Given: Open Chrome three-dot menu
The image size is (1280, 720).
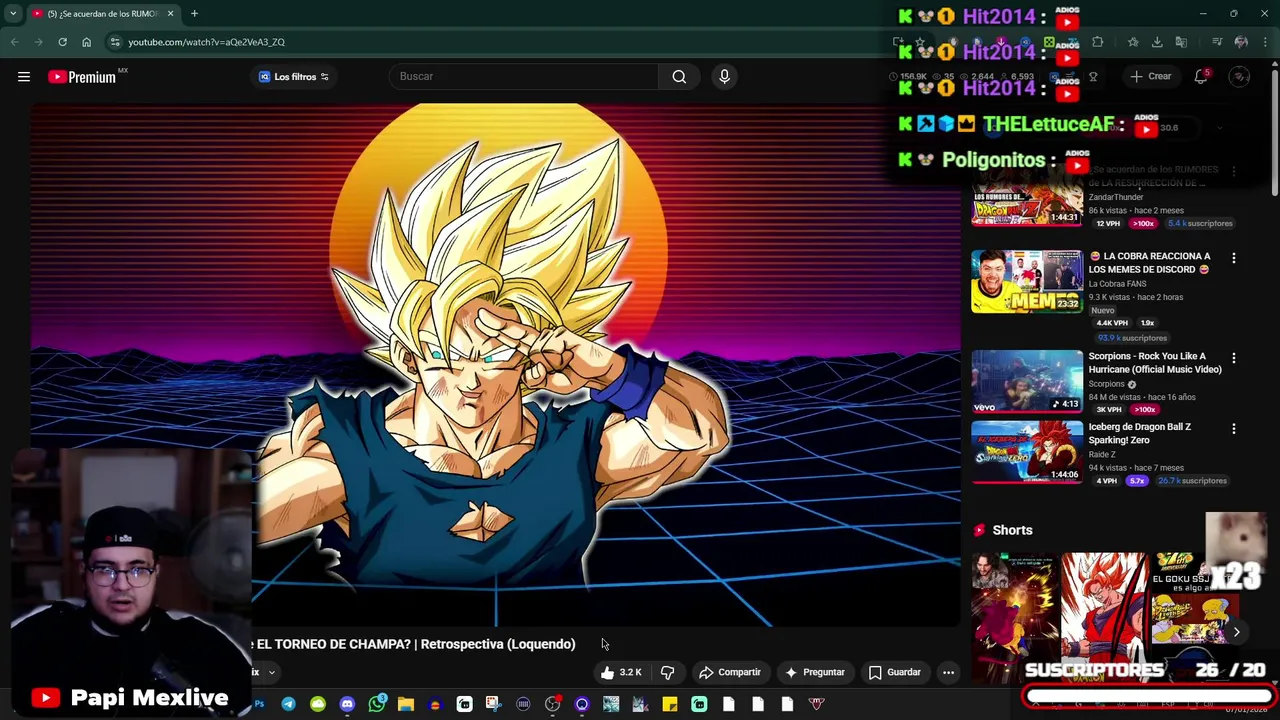Looking at the screenshot, I should [x=1265, y=42].
